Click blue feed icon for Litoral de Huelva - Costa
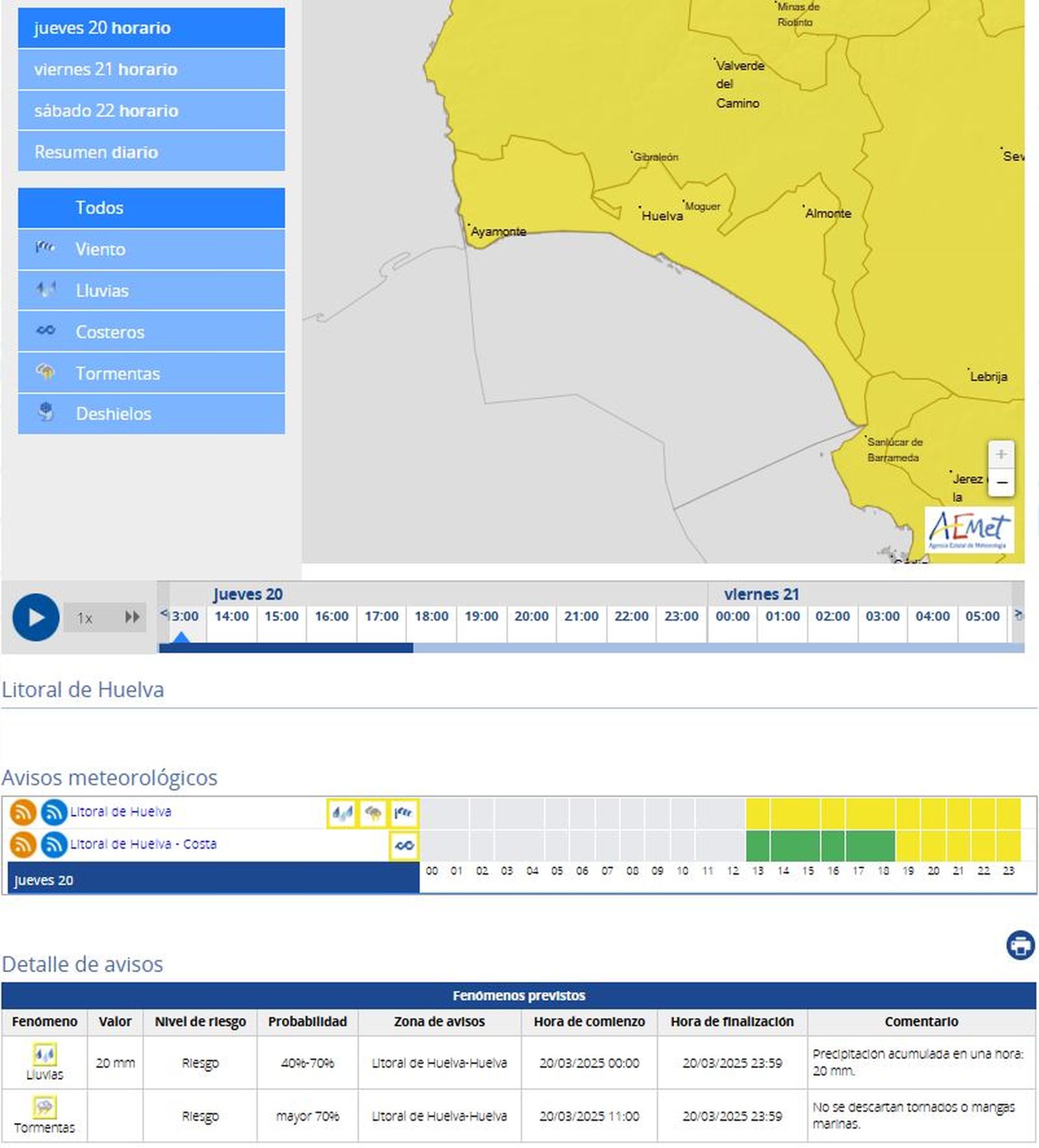1039x1148 pixels. (x=54, y=845)
